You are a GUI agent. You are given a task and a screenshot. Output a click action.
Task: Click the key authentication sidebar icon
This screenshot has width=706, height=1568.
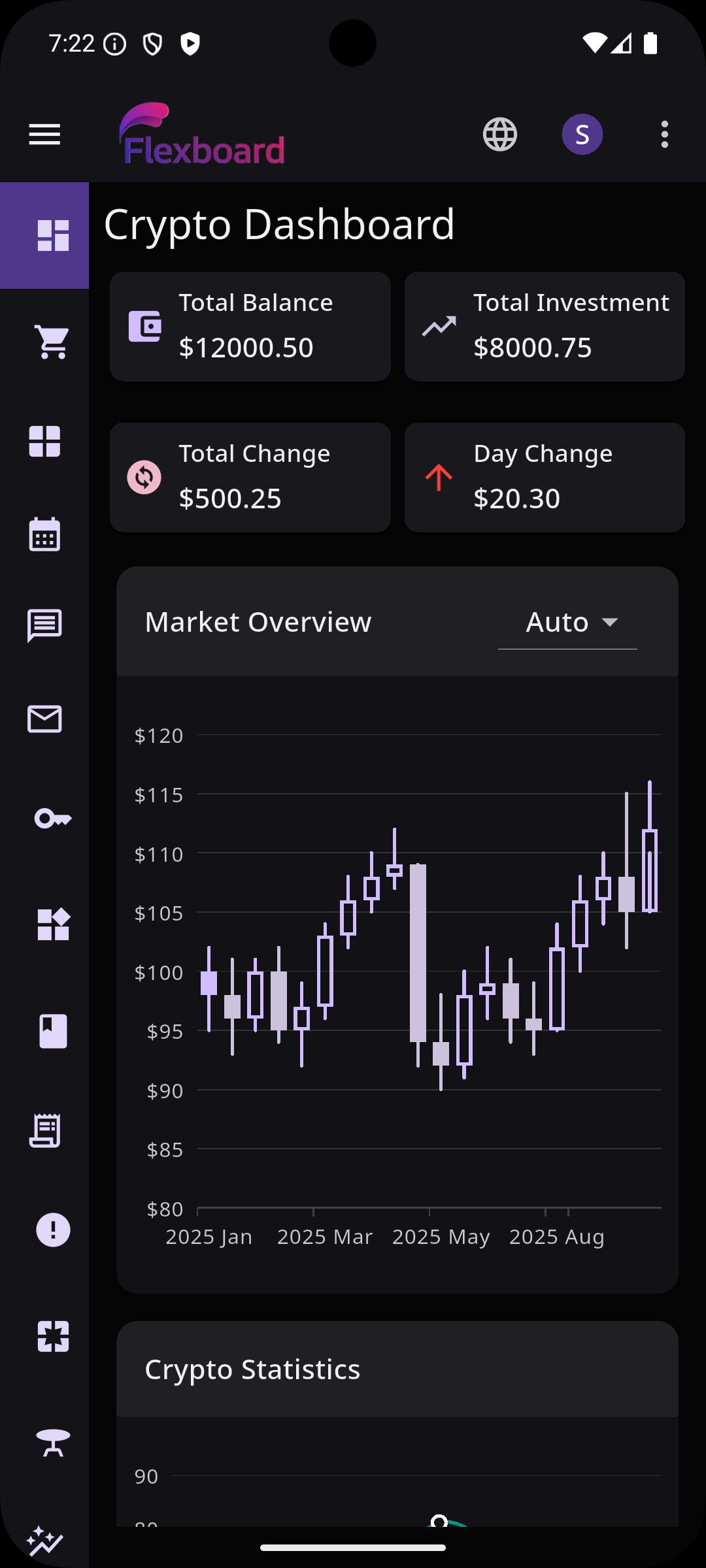coord(52,818)
